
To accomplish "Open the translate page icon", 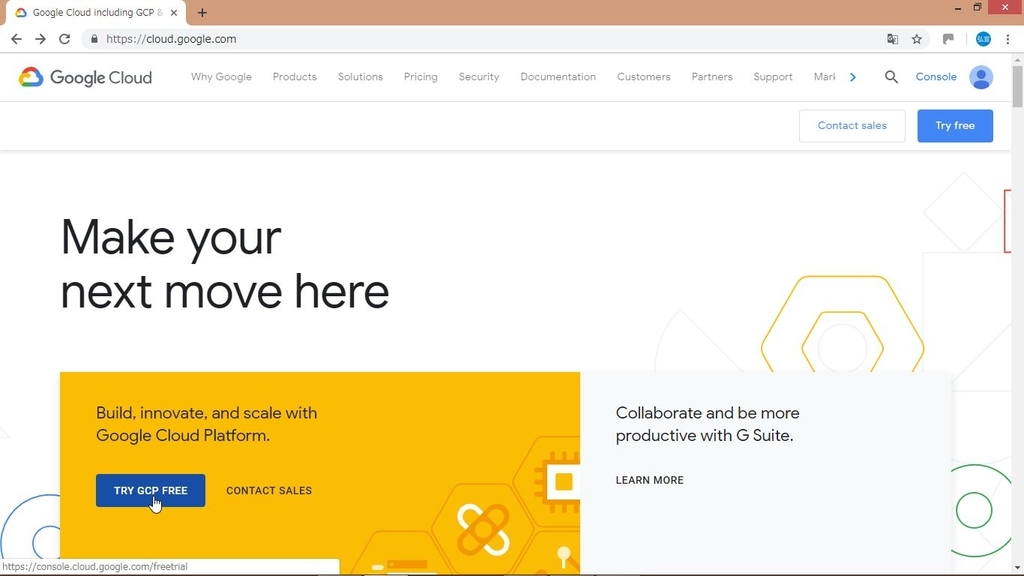I will [x=892, y=39].
